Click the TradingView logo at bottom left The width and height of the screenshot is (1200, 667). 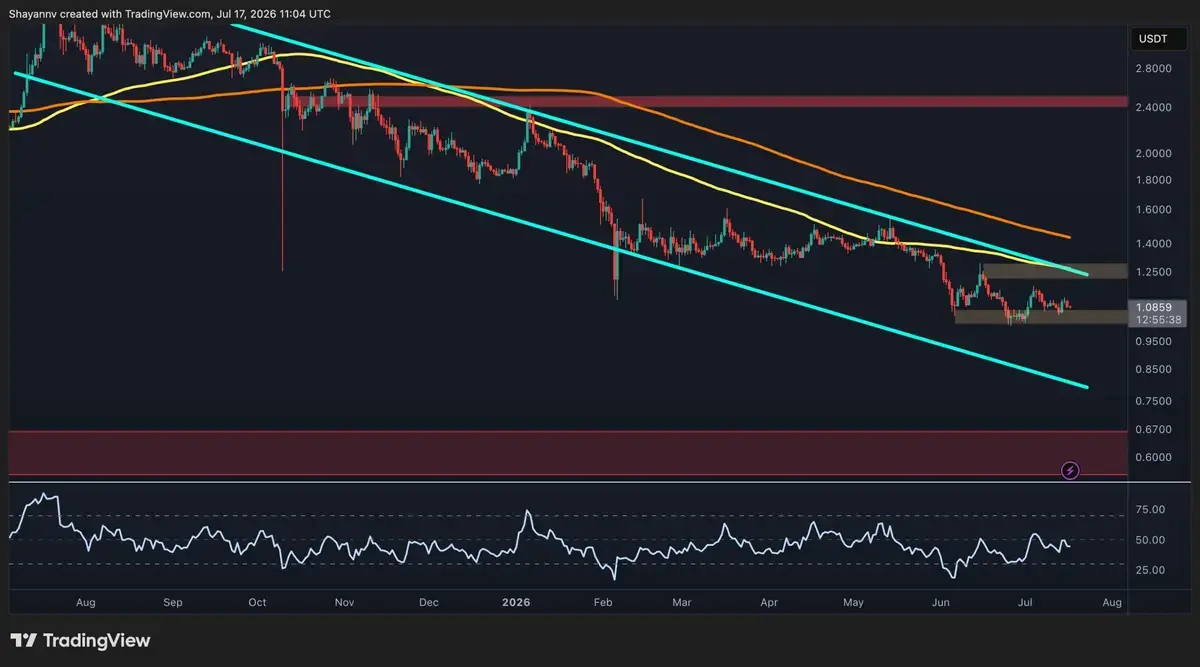(x=80, y=640)
